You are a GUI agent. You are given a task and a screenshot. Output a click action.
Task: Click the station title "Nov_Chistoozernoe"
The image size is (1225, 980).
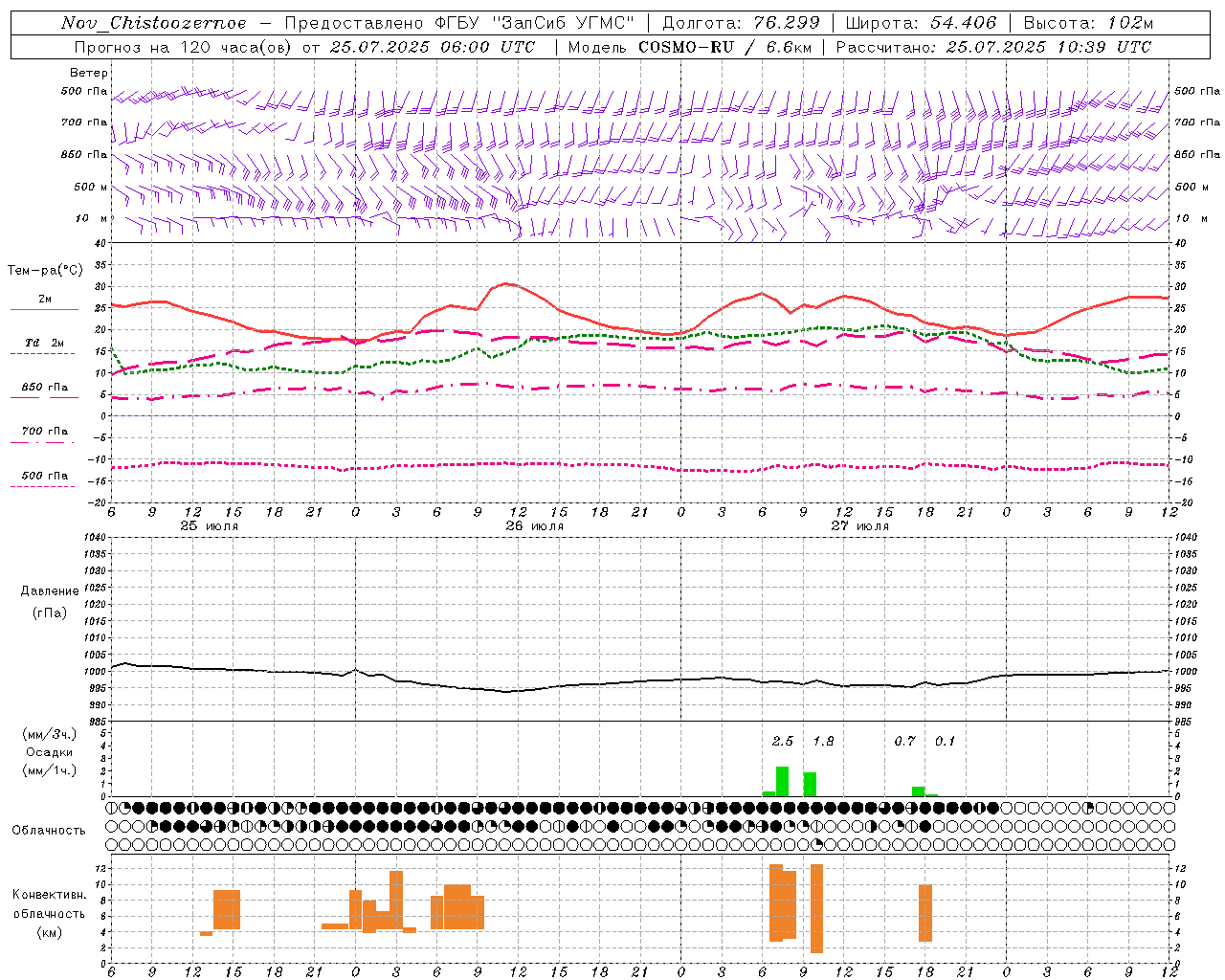[x=153, y=23]
